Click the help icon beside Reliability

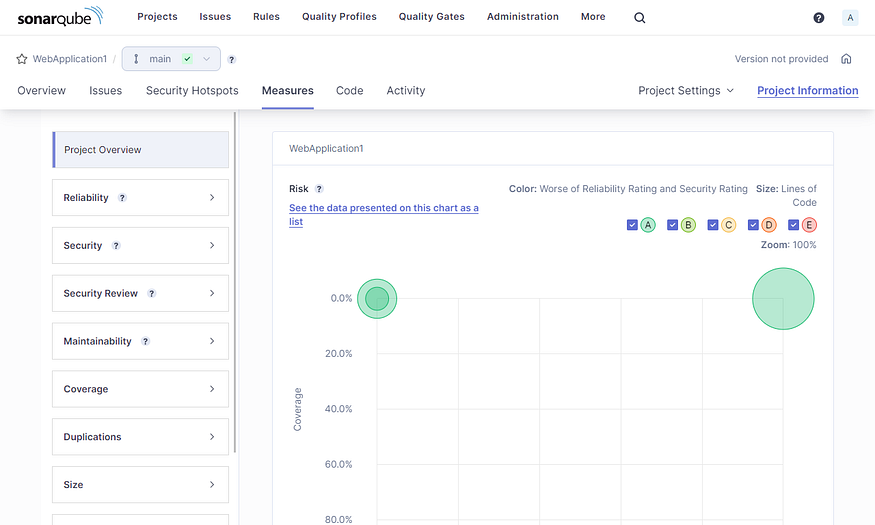[x=122, y=198]
